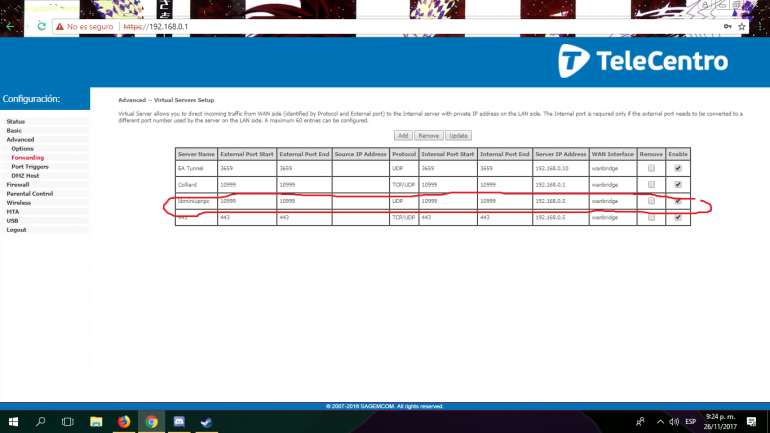Screen dimensions: 770x433
Task: Click the Add button
Action: pyautogui.click(x=403, y=135)
